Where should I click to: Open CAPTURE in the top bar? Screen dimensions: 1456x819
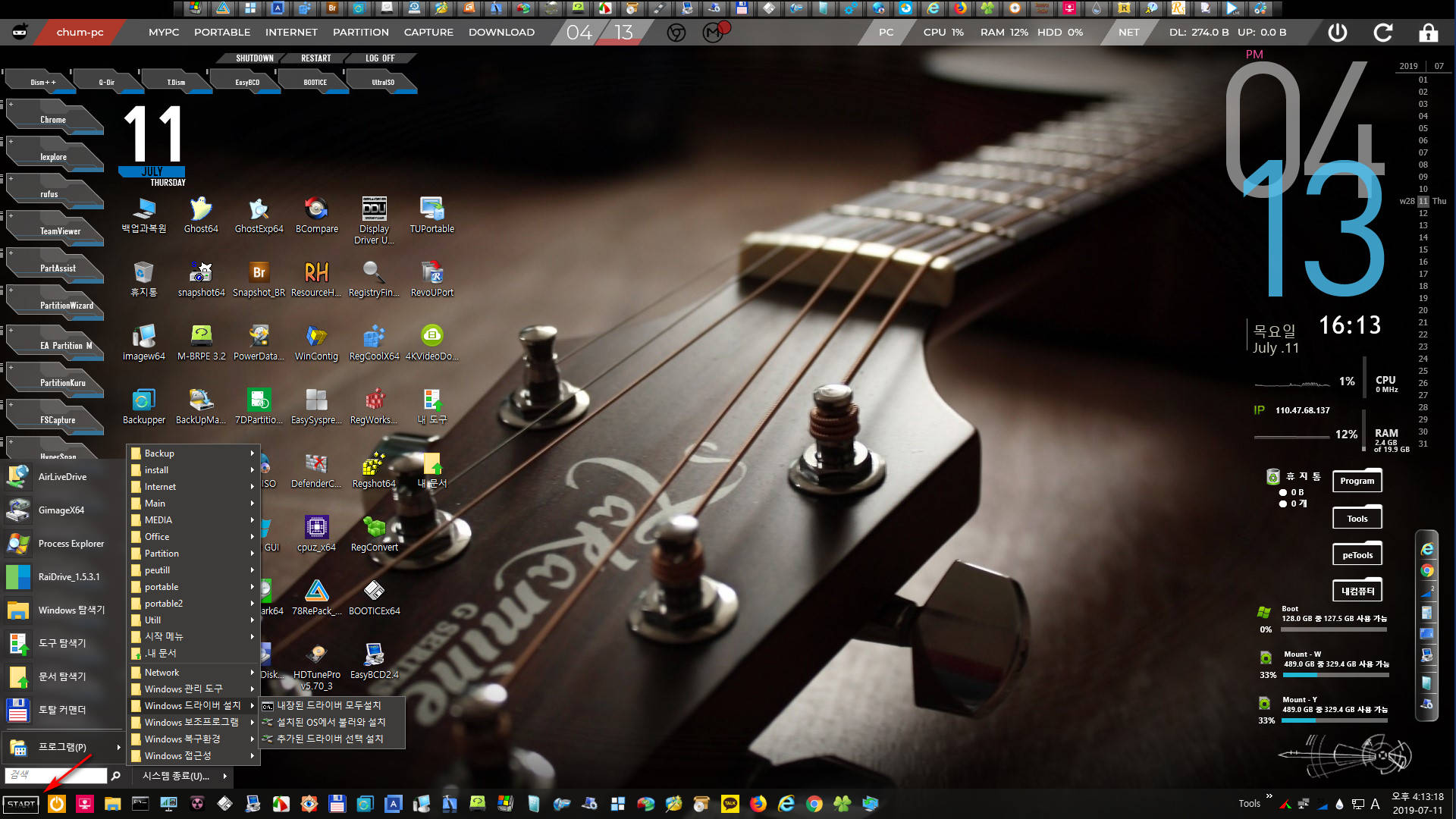click(x=428, y=33)
